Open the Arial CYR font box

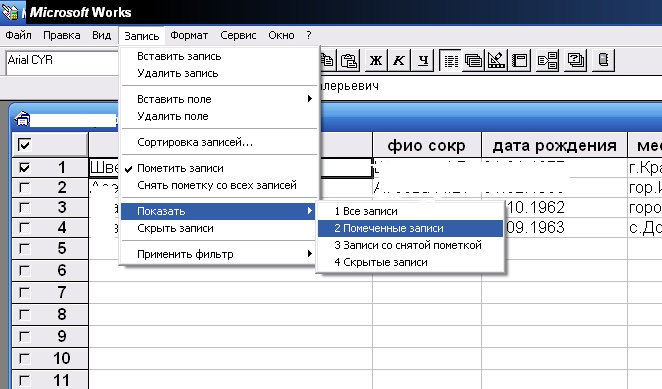click(62, 63)
